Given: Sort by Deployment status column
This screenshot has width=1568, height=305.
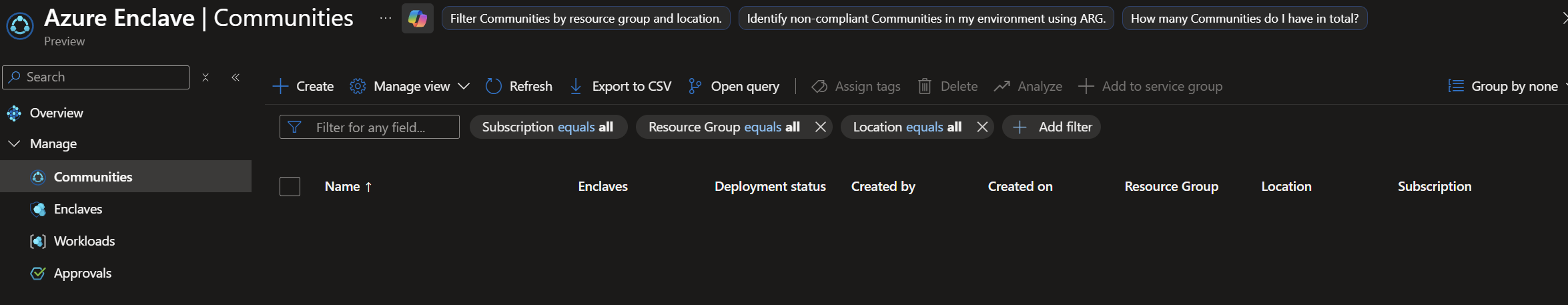Looking at the screenshot, I should point(770,186).
